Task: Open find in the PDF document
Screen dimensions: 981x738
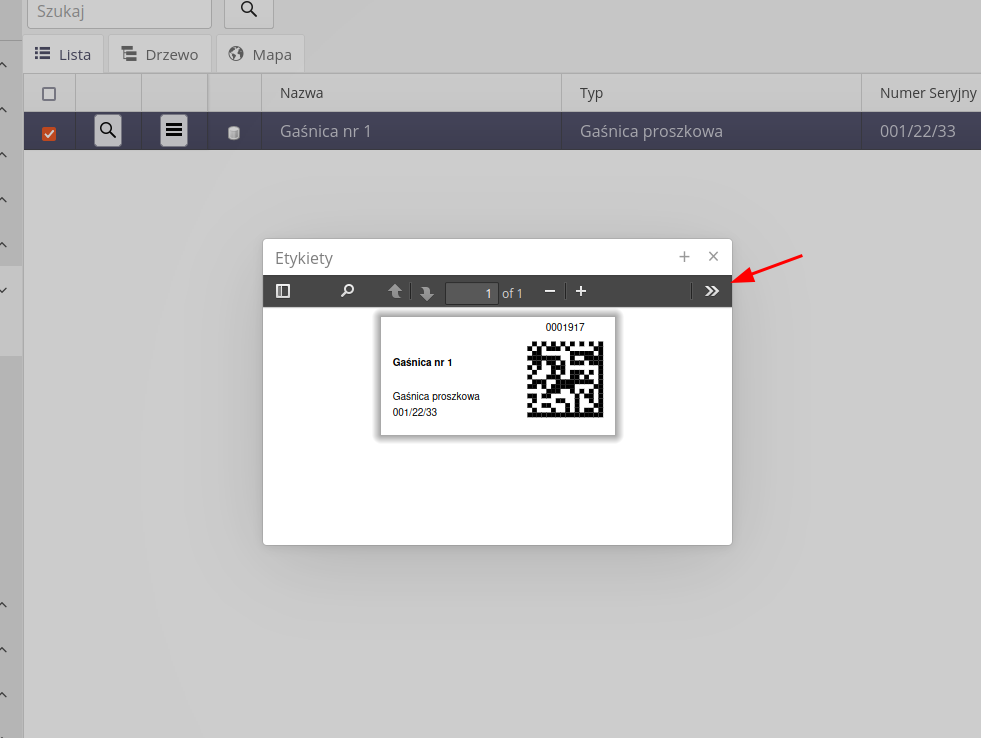Action: point(347,291)
